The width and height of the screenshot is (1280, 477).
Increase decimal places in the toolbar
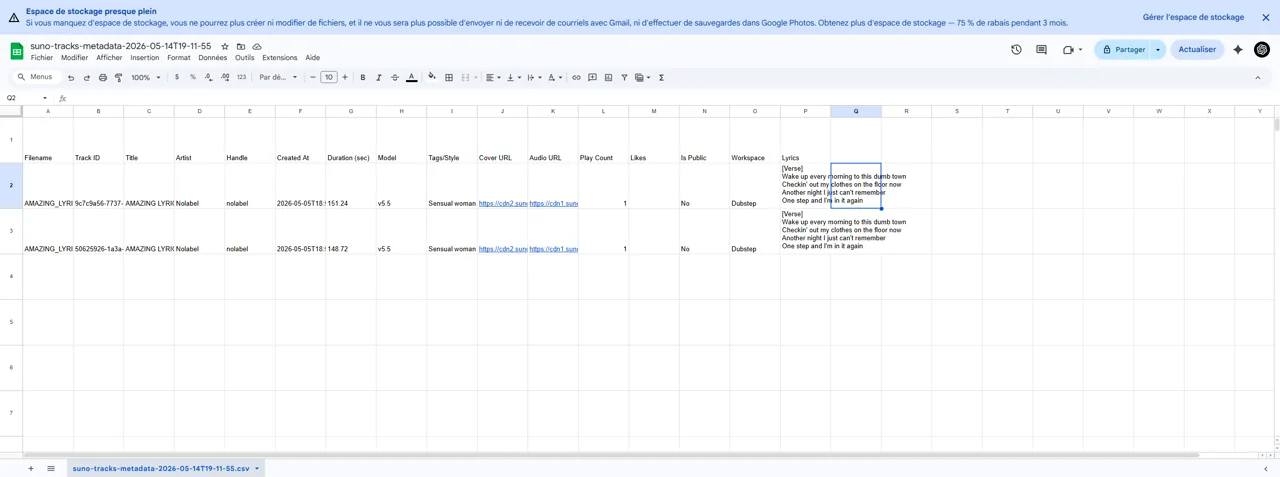[225, 77]
